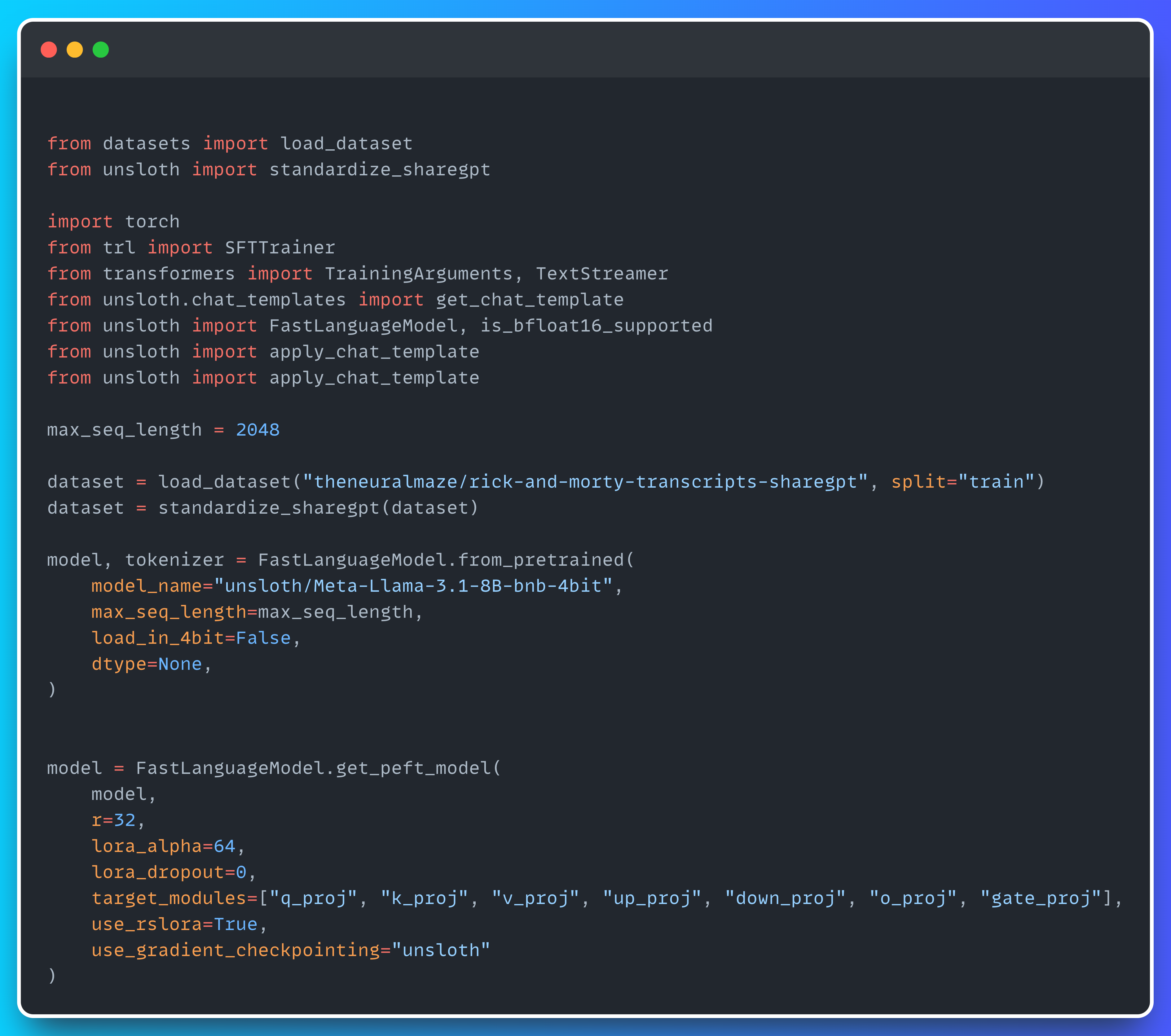The height and width of the screenshot is (1036, 1171).
Task: Click the text "load_dataset" in the first import line
Action: [x=347, y=144]
